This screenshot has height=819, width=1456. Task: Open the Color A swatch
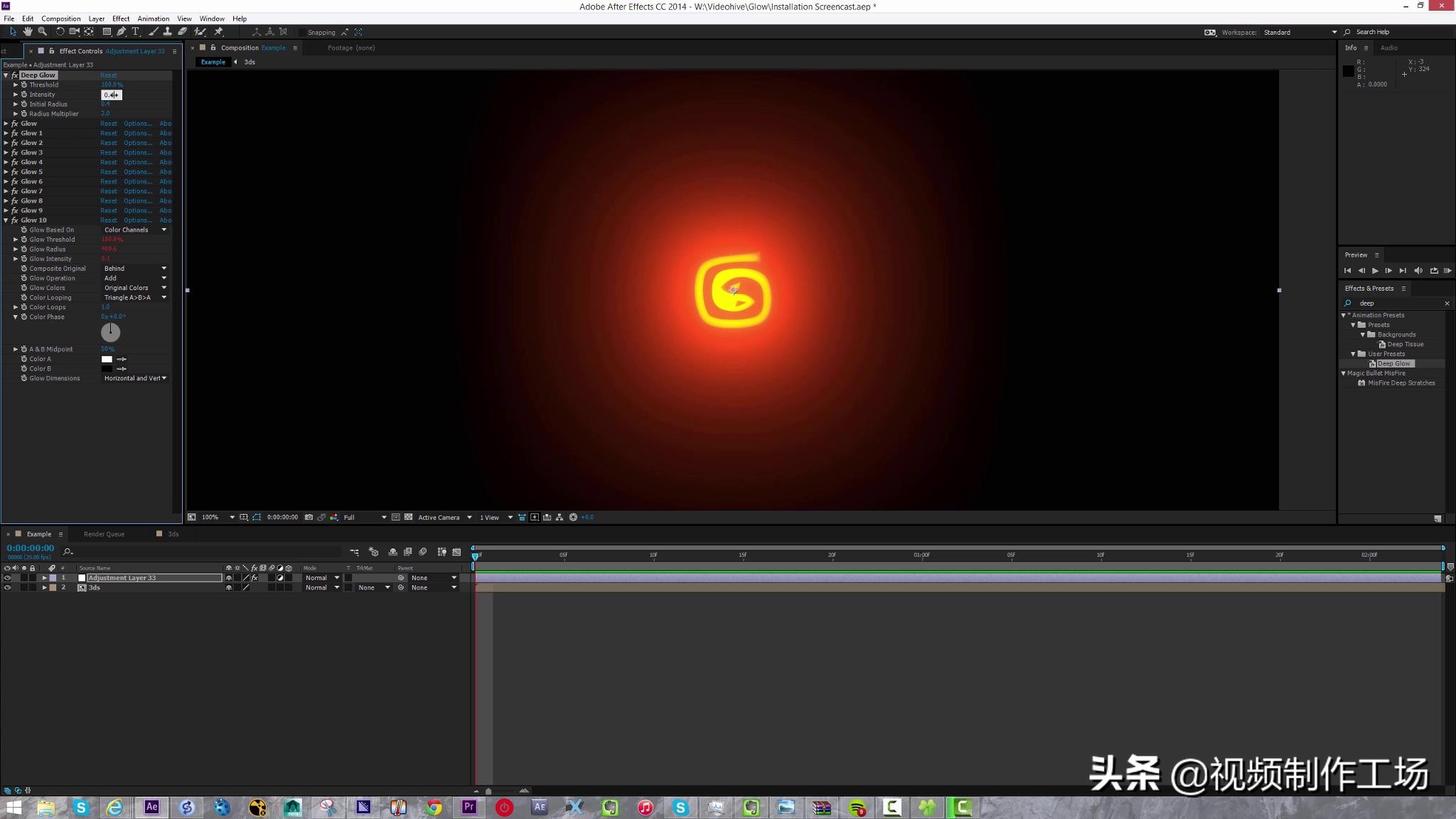(x=107, y=358)
